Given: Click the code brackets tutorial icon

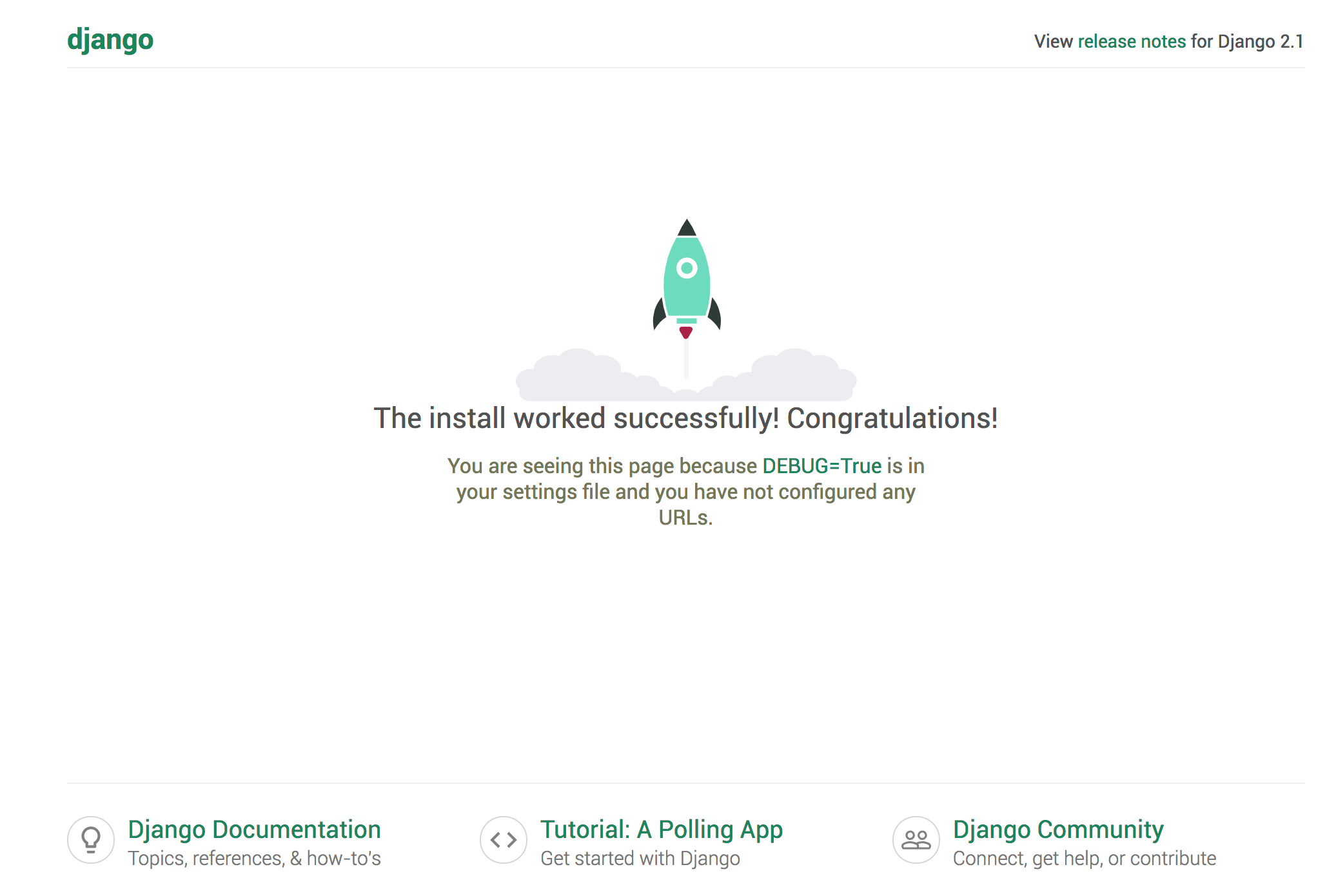Looking at the screenshot, I should click(504, 839).
